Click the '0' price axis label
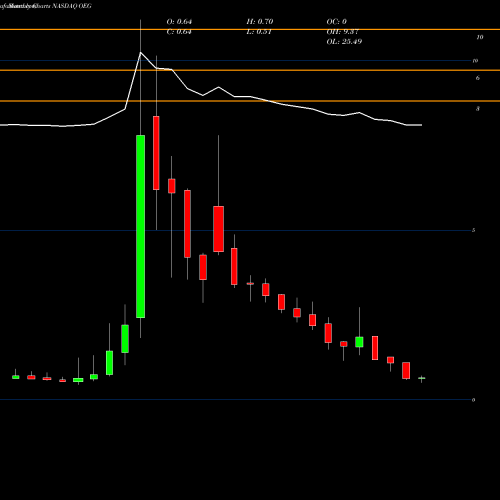Screen dimensions: 500x500 click(x=473, y=400)
